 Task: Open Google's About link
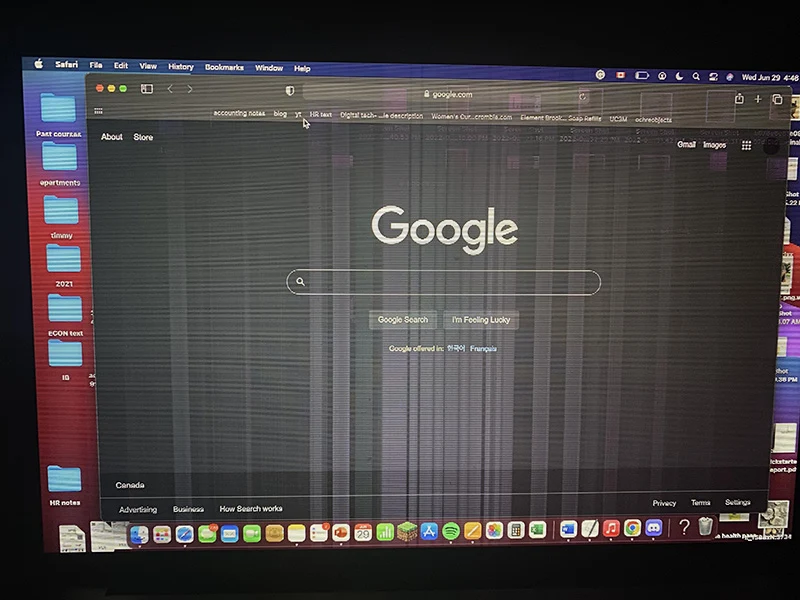tap(112, 137)
